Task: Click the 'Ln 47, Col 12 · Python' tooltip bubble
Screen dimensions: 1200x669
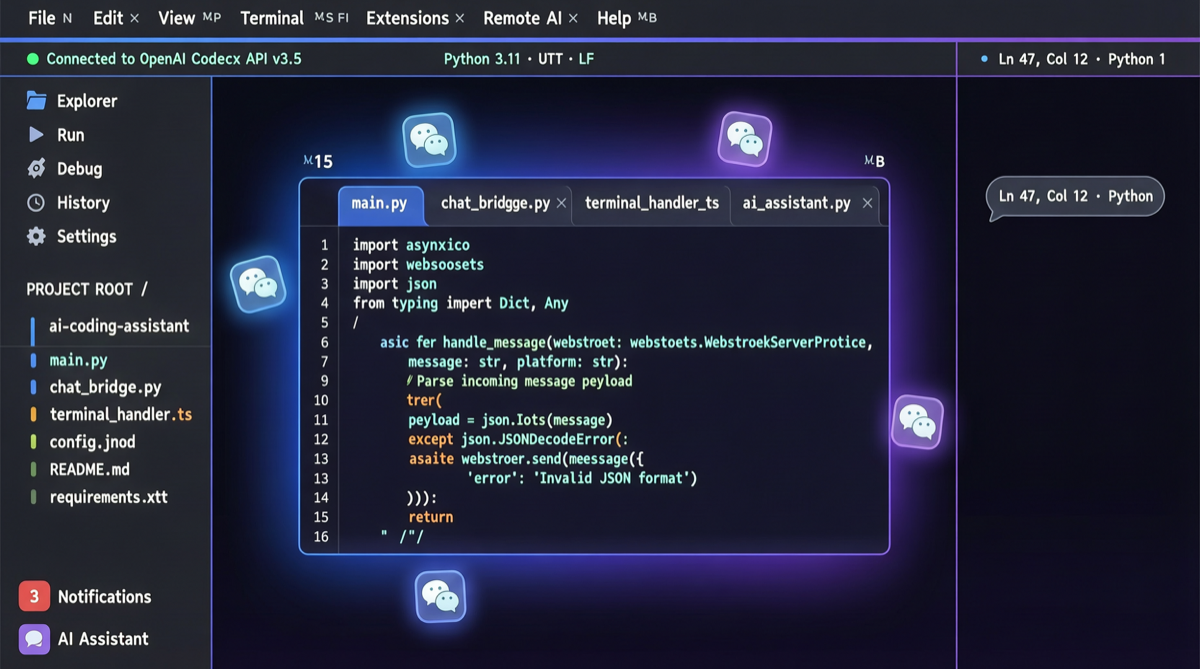Action: (x=1075, y=197)
